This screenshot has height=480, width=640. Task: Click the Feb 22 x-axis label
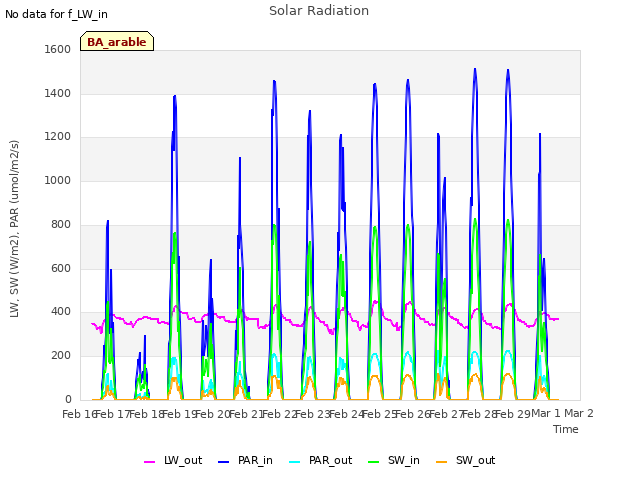[279, 414]
